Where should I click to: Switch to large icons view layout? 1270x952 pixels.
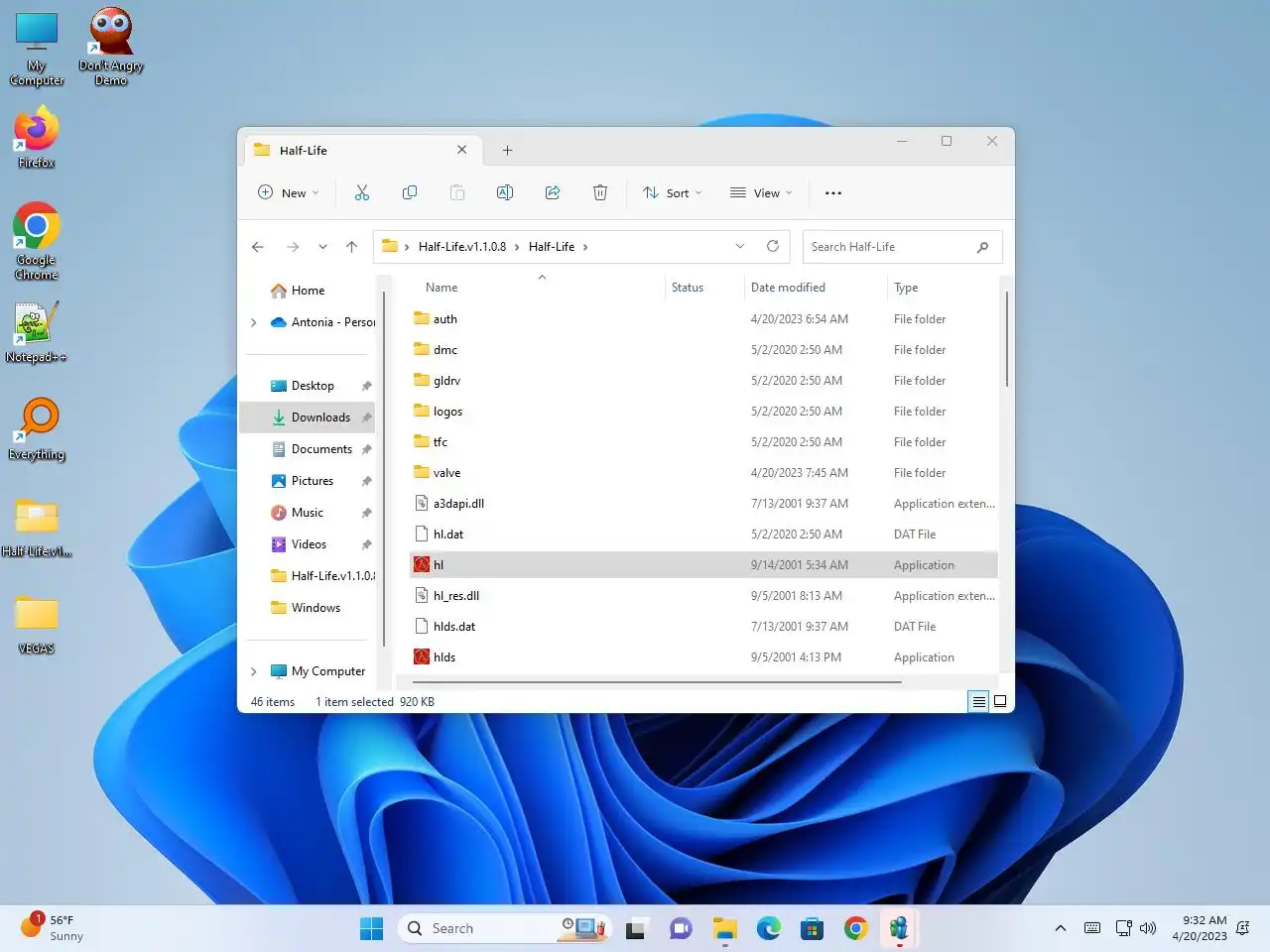1000,701
